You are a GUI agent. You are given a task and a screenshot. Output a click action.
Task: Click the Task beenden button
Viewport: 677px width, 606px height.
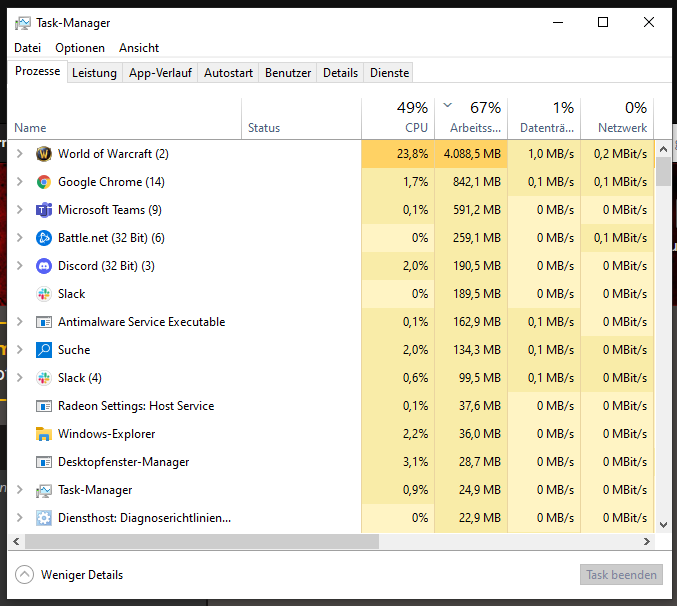click(x=621, y=574)
